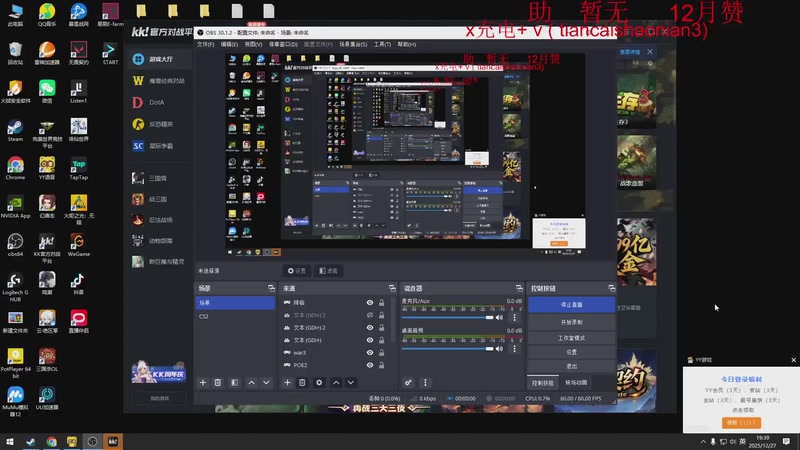Toggle visibility of 文本 (GDI+) 3 source

click(370, 315)
